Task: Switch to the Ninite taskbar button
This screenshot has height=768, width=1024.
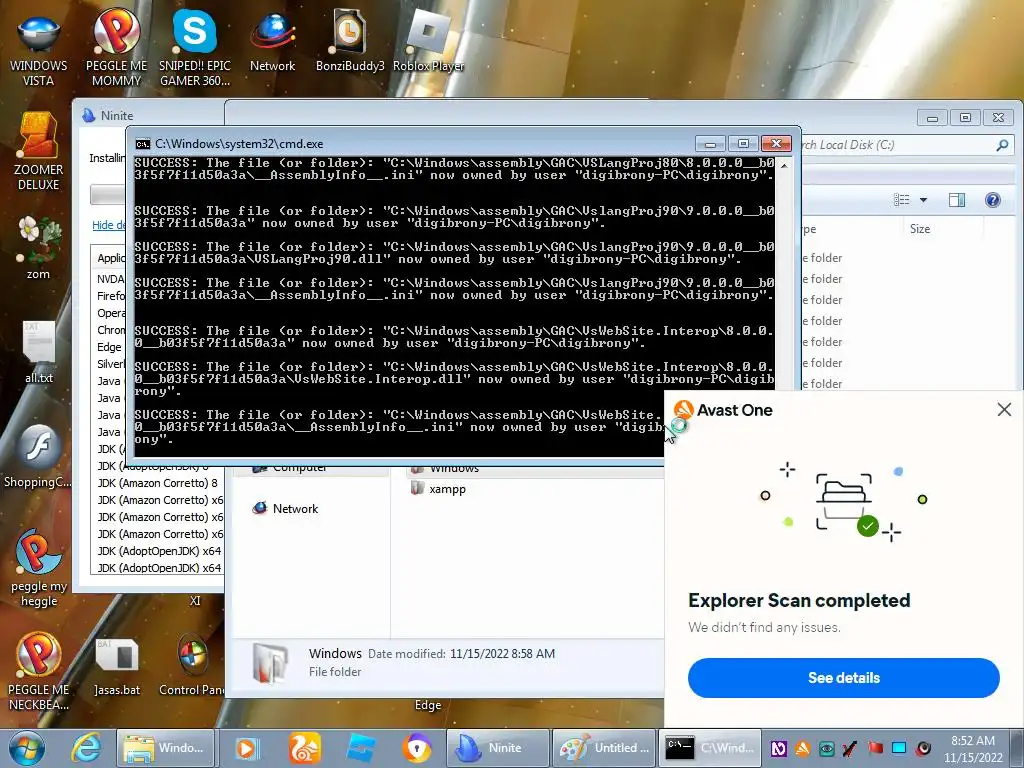Action: pos(497,748)
